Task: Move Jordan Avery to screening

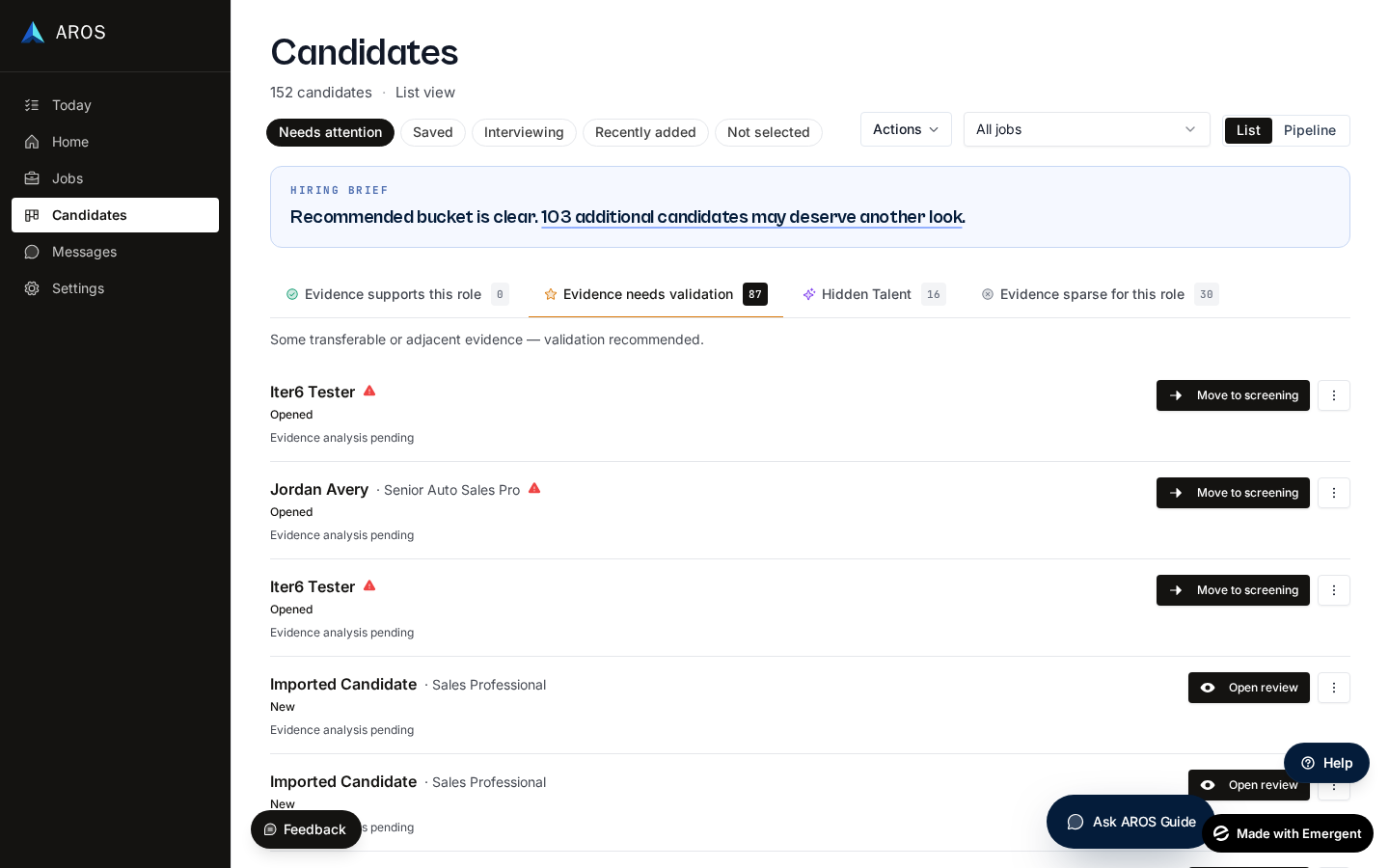Action: (1233, 493)
